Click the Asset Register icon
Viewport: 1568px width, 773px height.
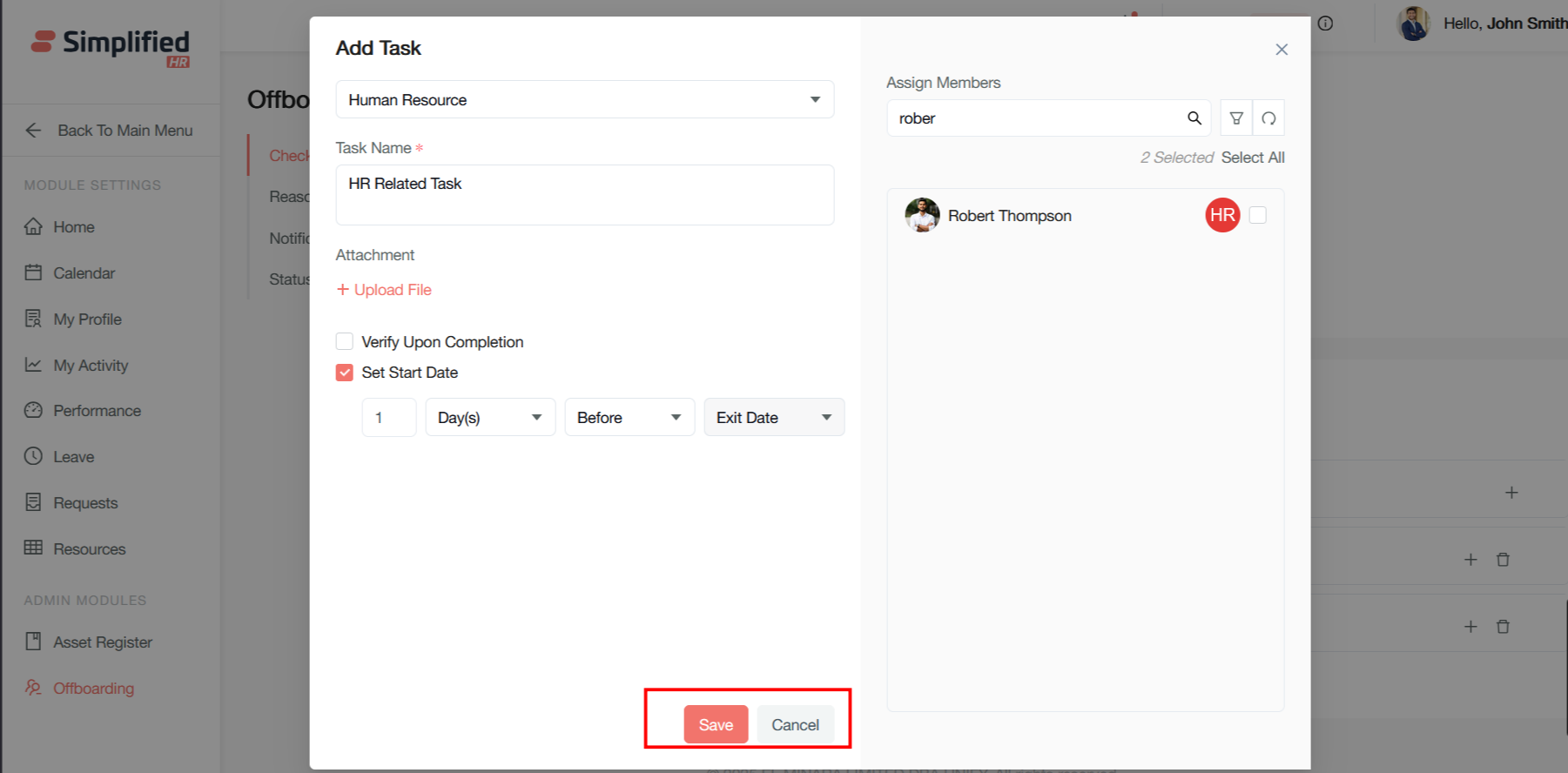[x=33, y=642]
